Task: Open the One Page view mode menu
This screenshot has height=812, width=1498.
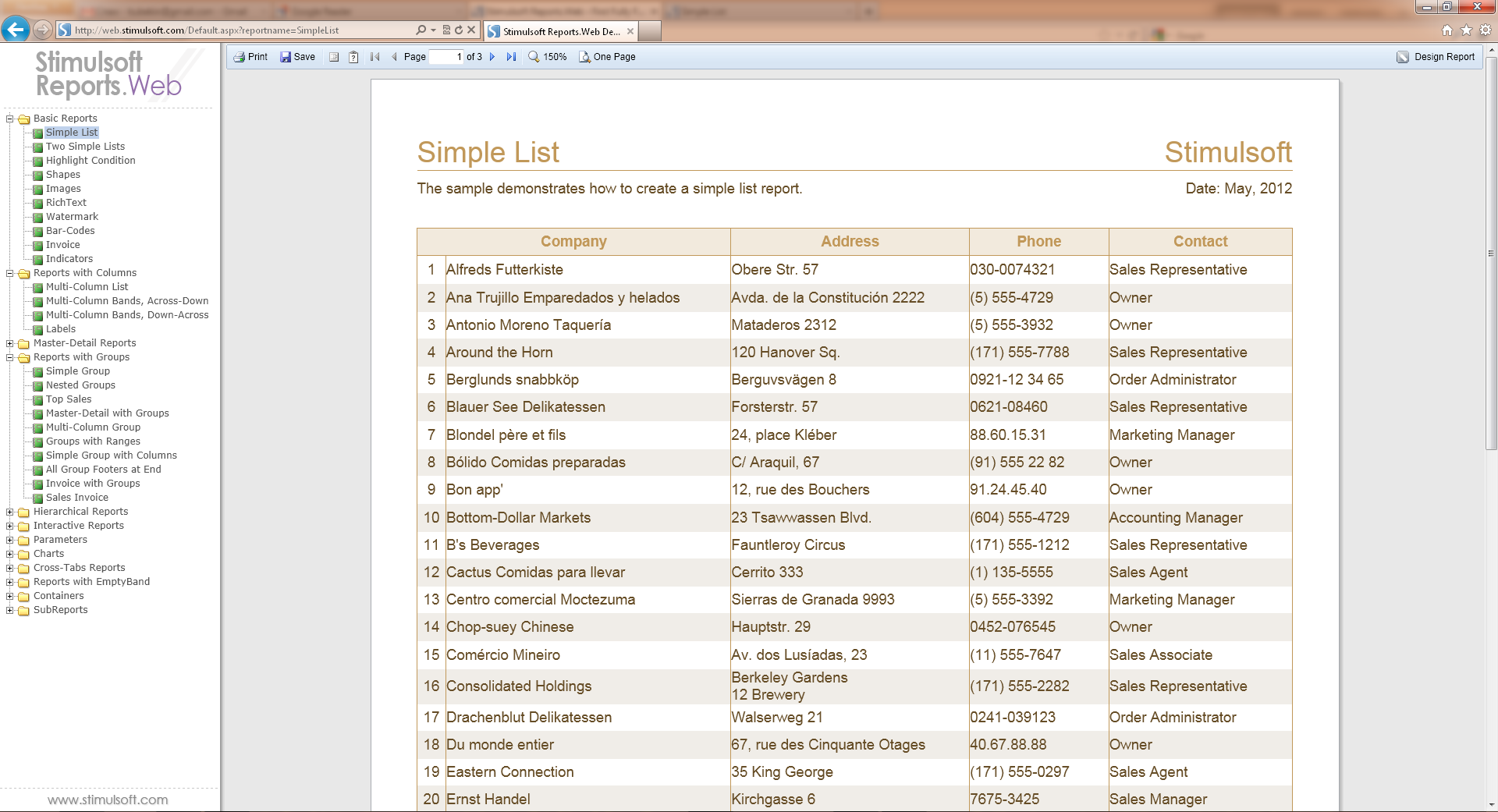Action: point(607,57)
